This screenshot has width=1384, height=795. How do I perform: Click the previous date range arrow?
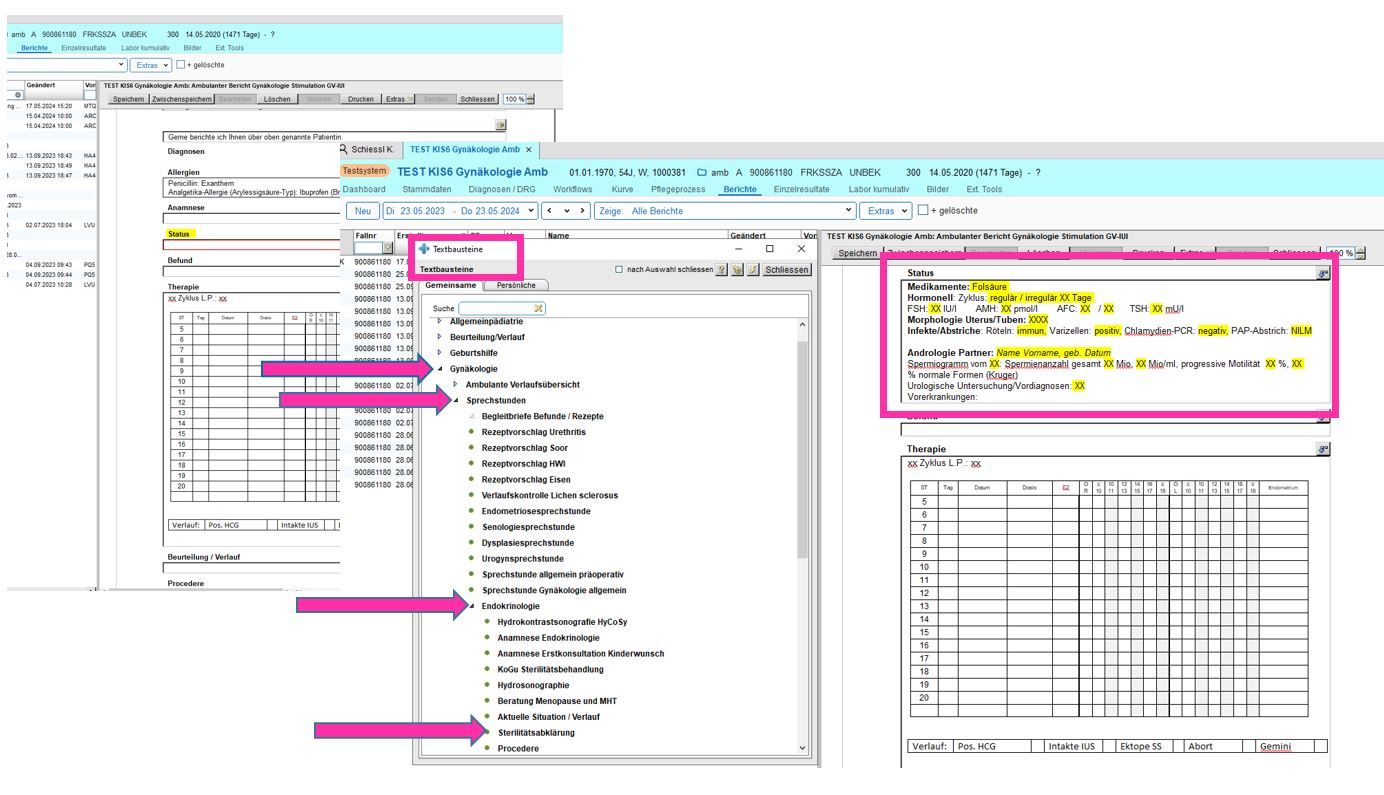click(548, 211)
